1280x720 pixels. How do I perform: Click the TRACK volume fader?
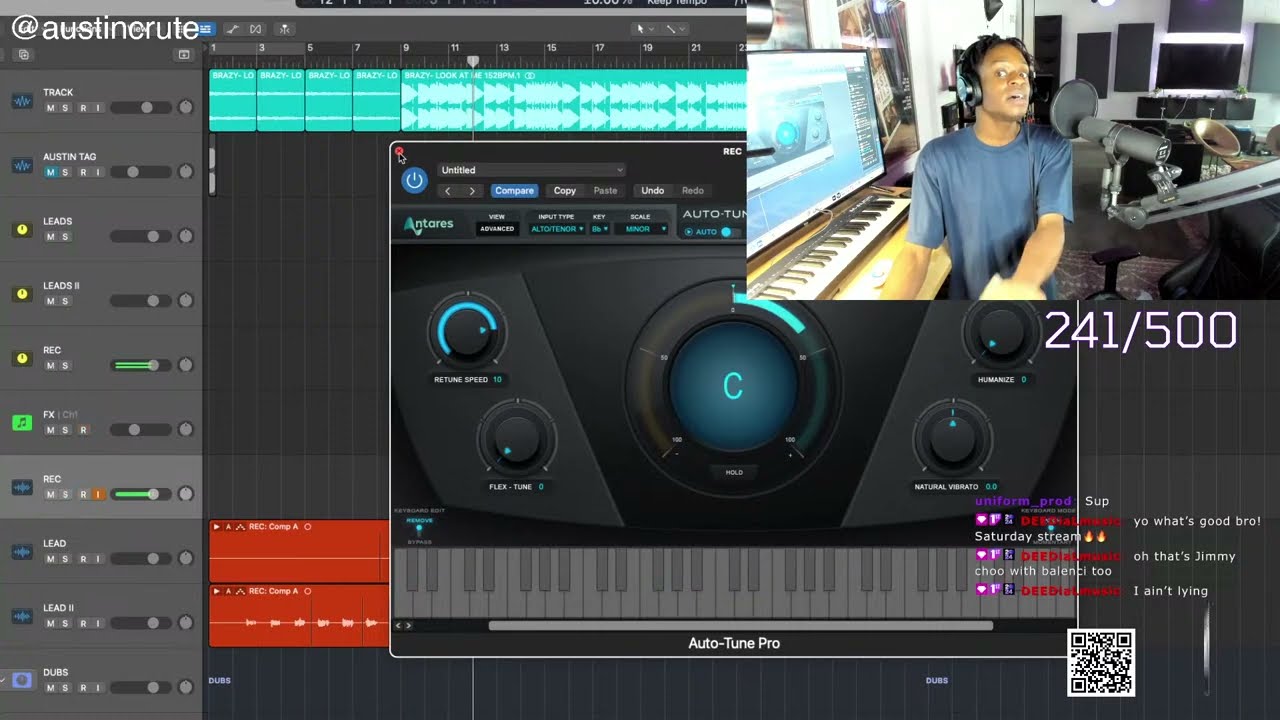click(x=141, y=107)
